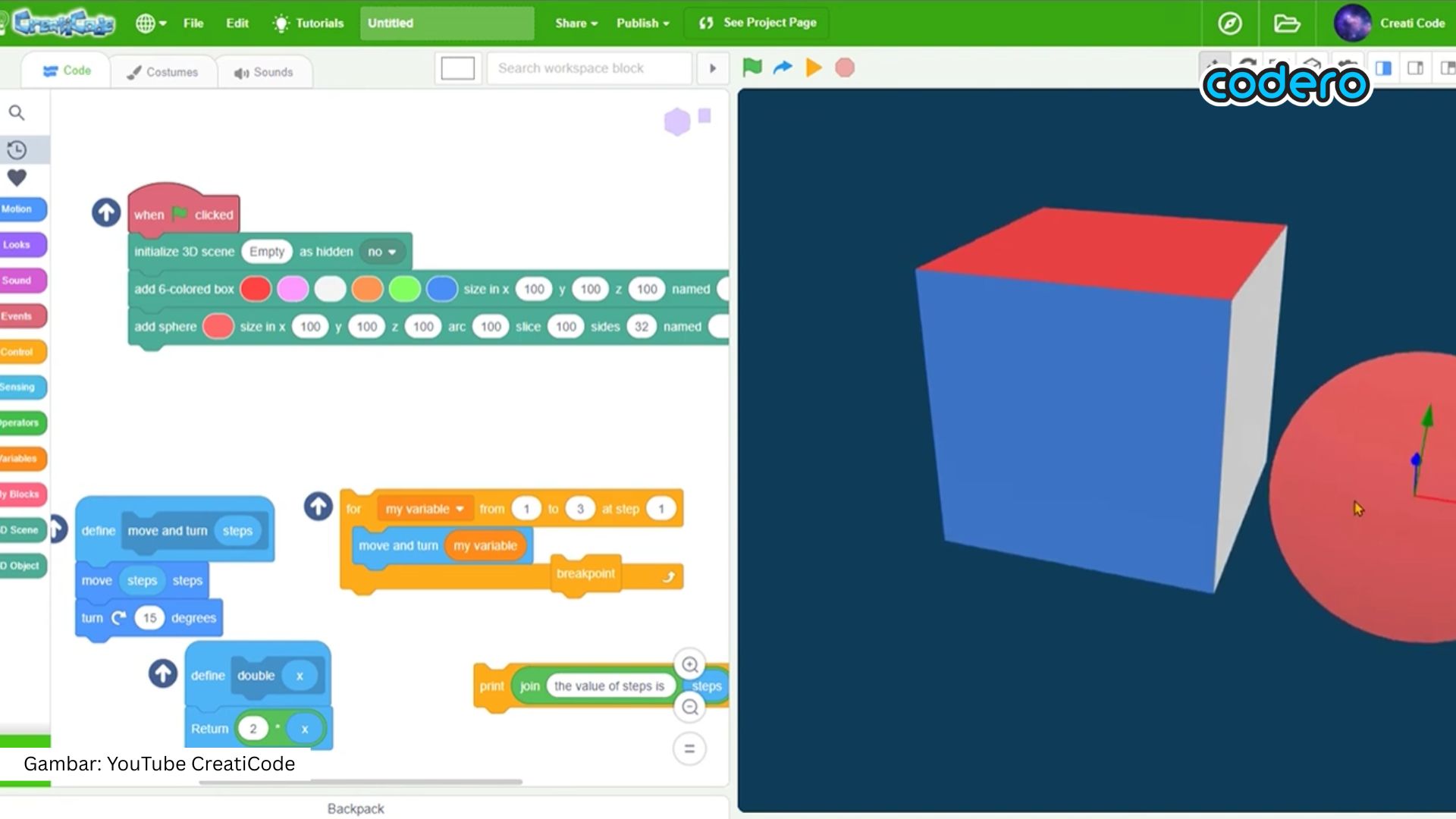This screenshot has width=1456, height=819.
Task: Expand the Publish dropdown
Action: click(643, 24)
